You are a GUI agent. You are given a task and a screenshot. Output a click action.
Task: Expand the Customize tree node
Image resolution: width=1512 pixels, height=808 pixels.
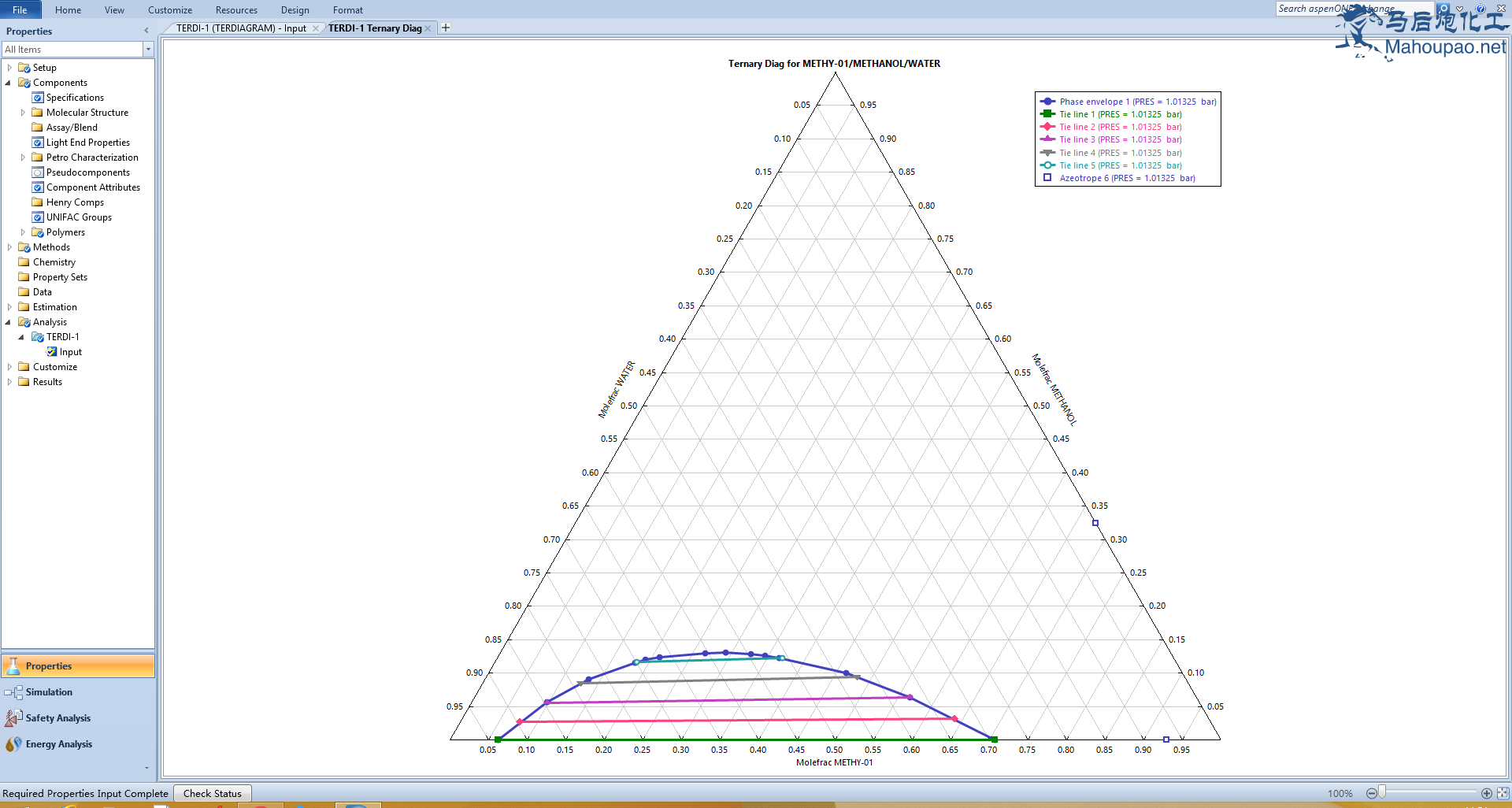pyautogui.click(x=9, y=367)
